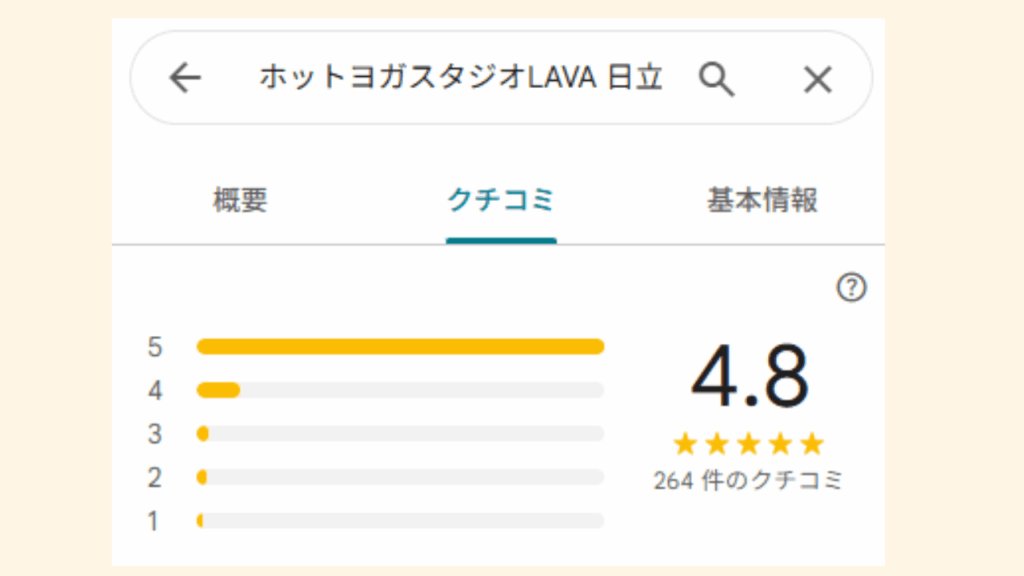The width and height of the screenshot is (1024, 576).
Task: Click the search field with ホットヨガスタジオLAVA text
Action: (x=460, y=78)
